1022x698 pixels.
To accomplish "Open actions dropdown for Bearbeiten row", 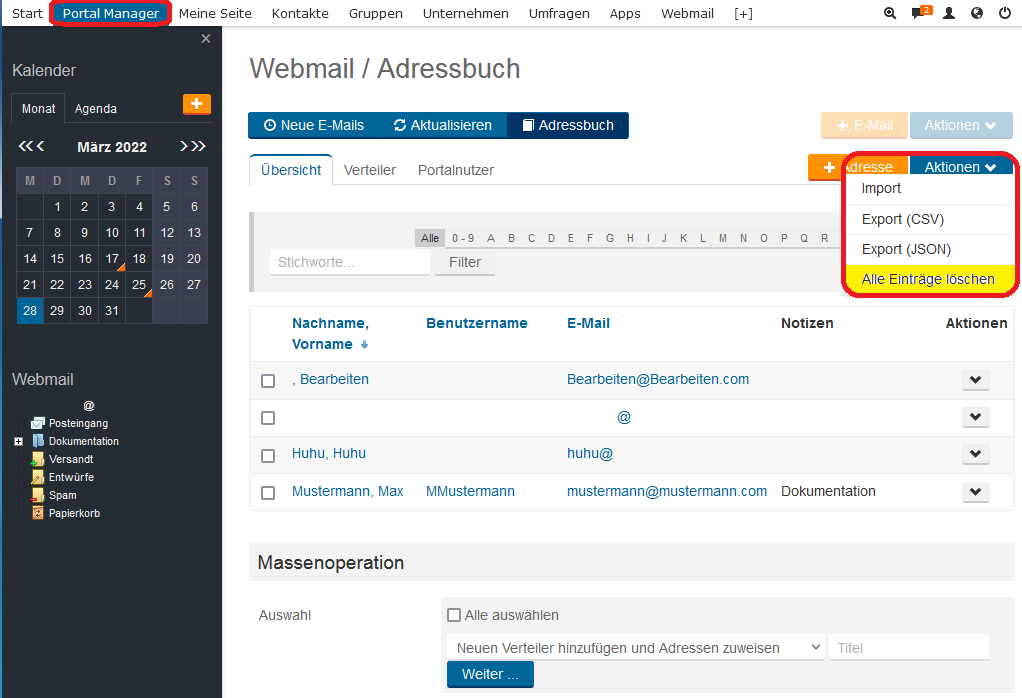I will click(x=976, y=380).
